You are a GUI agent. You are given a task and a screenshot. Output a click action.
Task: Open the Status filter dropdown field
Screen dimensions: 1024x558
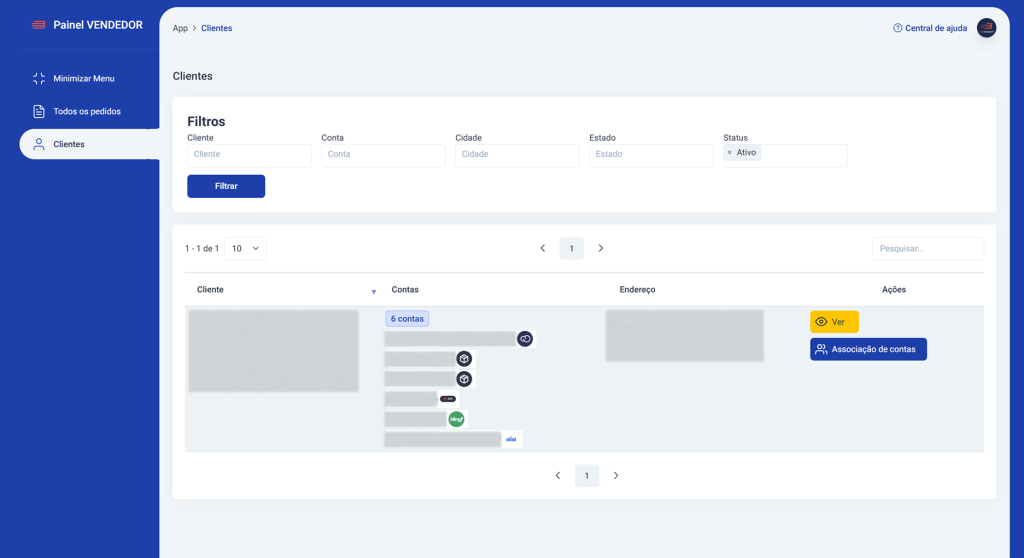(x=805, y=155)
